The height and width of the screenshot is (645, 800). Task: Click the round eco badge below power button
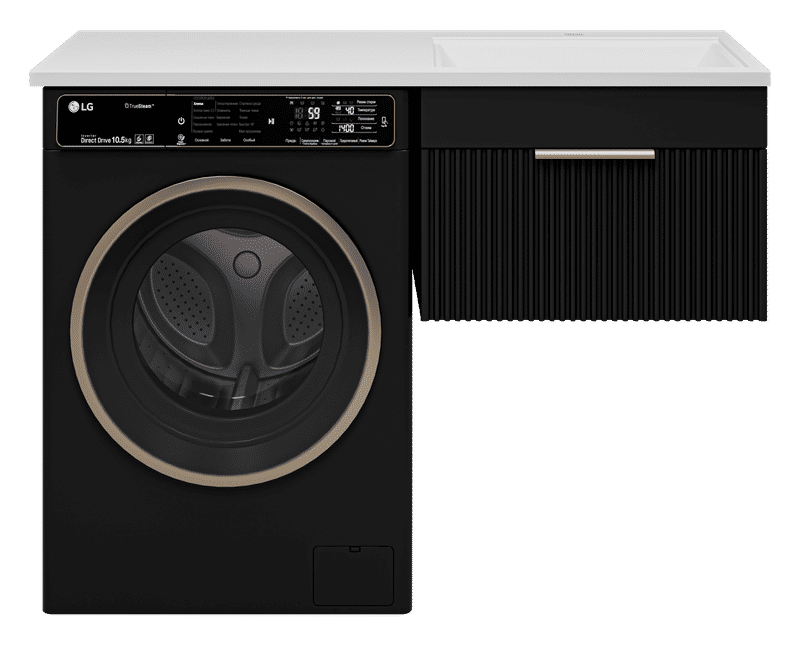point(181,140)
